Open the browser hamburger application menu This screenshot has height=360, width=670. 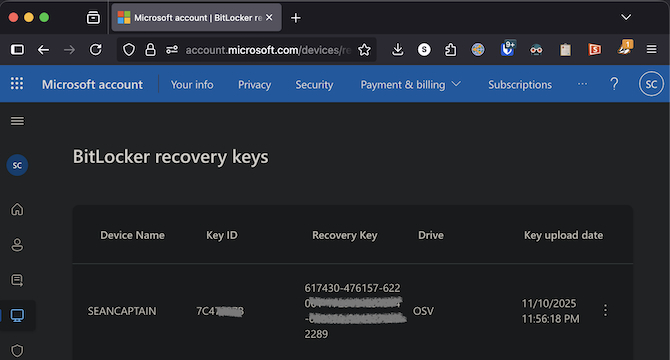click(652, 50)
